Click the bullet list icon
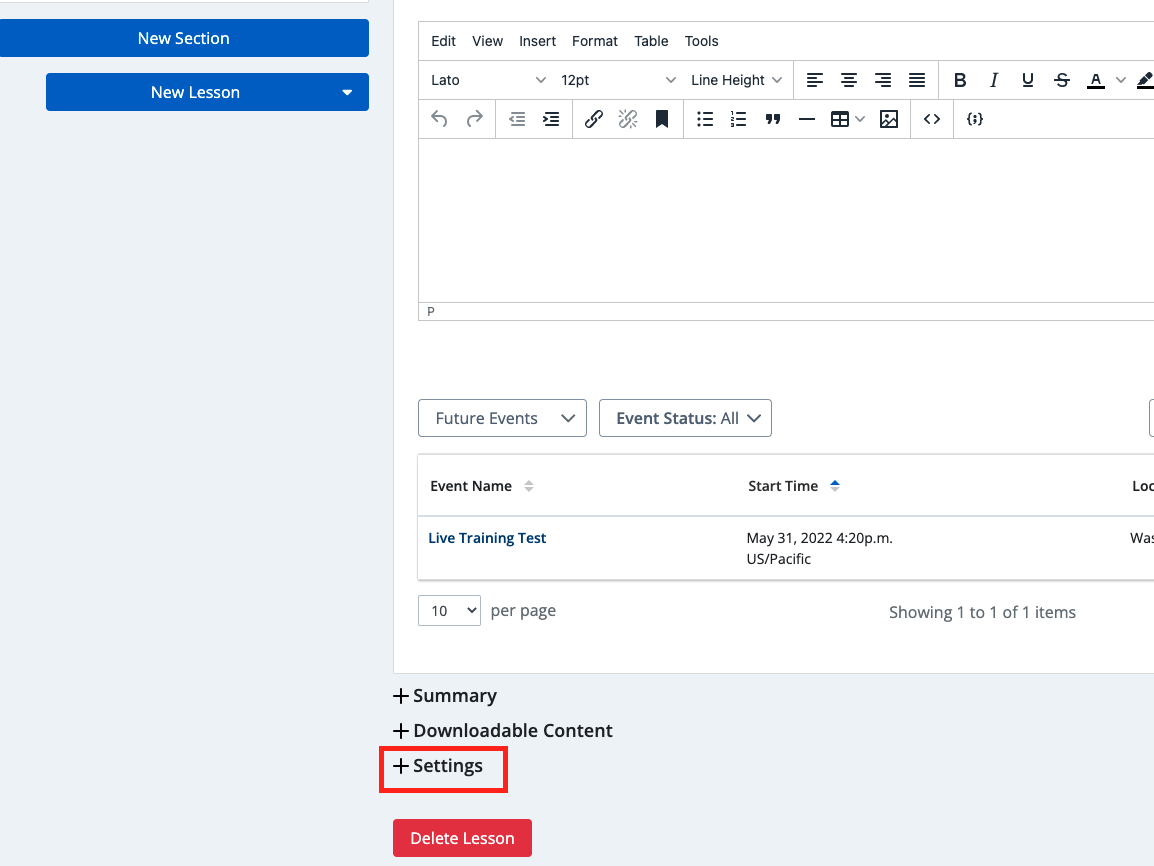Screen dimensions: 1154x866 pos(705,119)
